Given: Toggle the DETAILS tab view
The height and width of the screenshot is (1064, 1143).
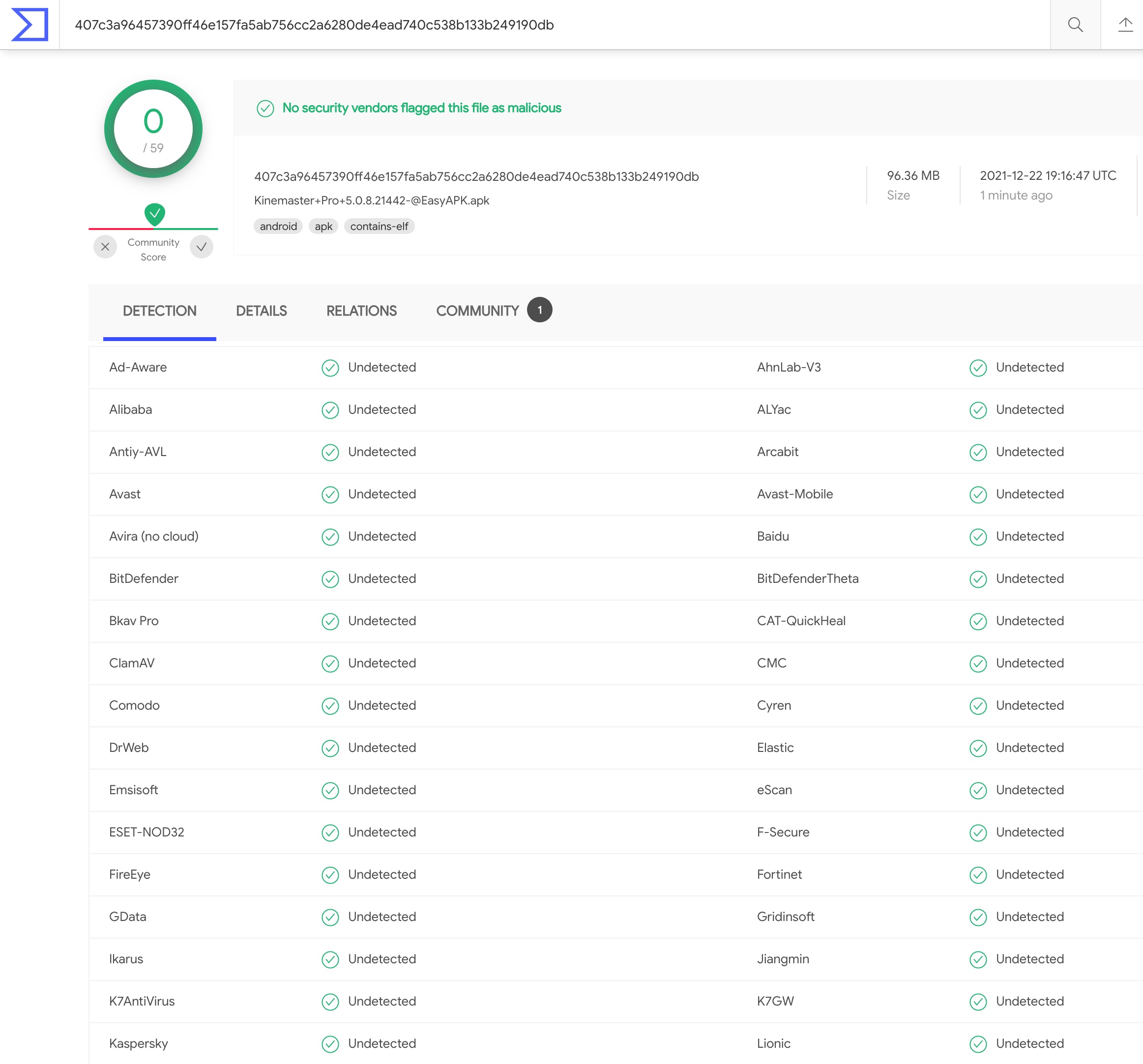Looking at the screenshot, I should coord(261,311).
